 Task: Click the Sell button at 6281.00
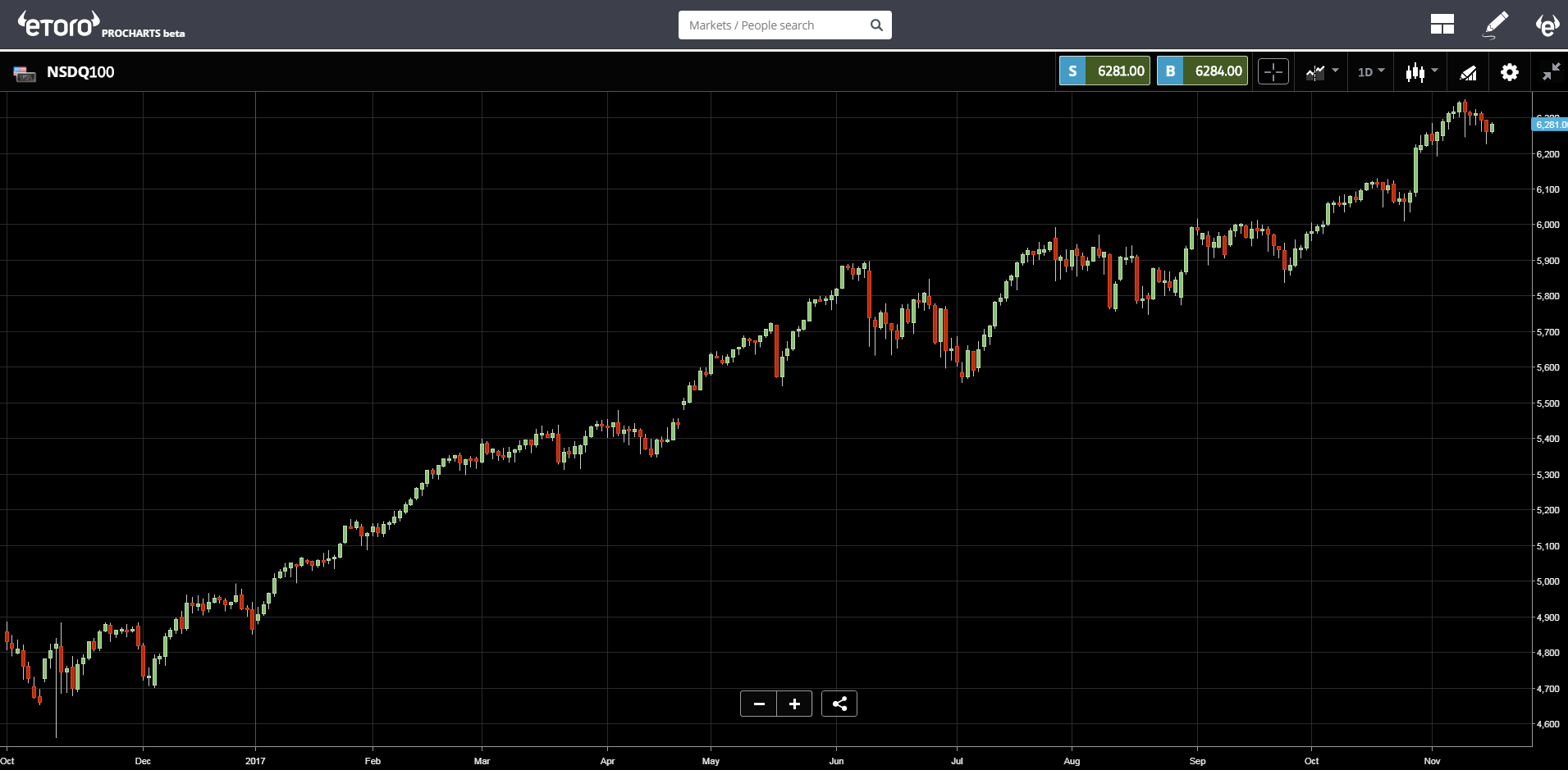click(1104, 71)
